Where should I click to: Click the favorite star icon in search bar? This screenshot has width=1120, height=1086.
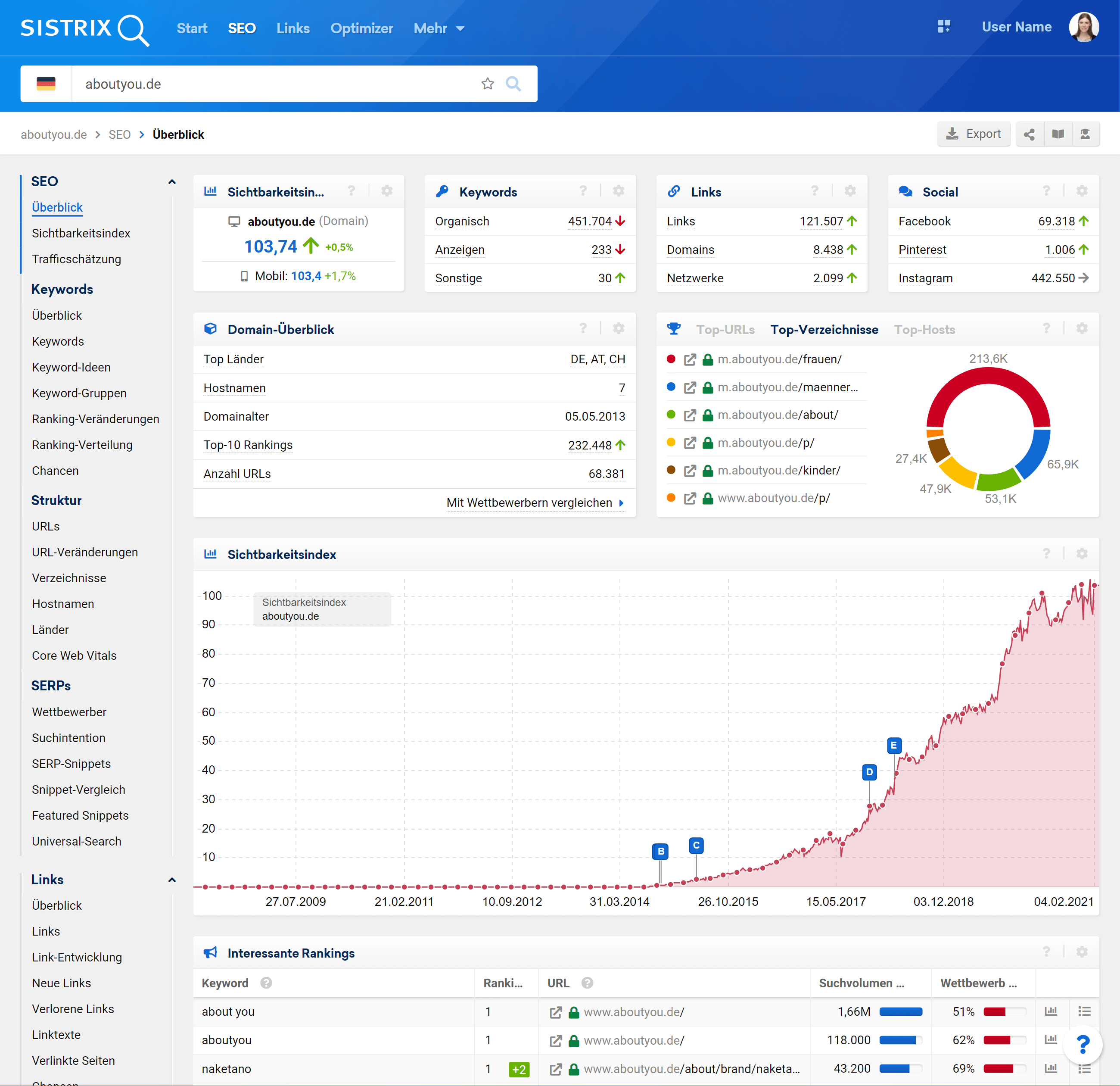coord(488,84)
